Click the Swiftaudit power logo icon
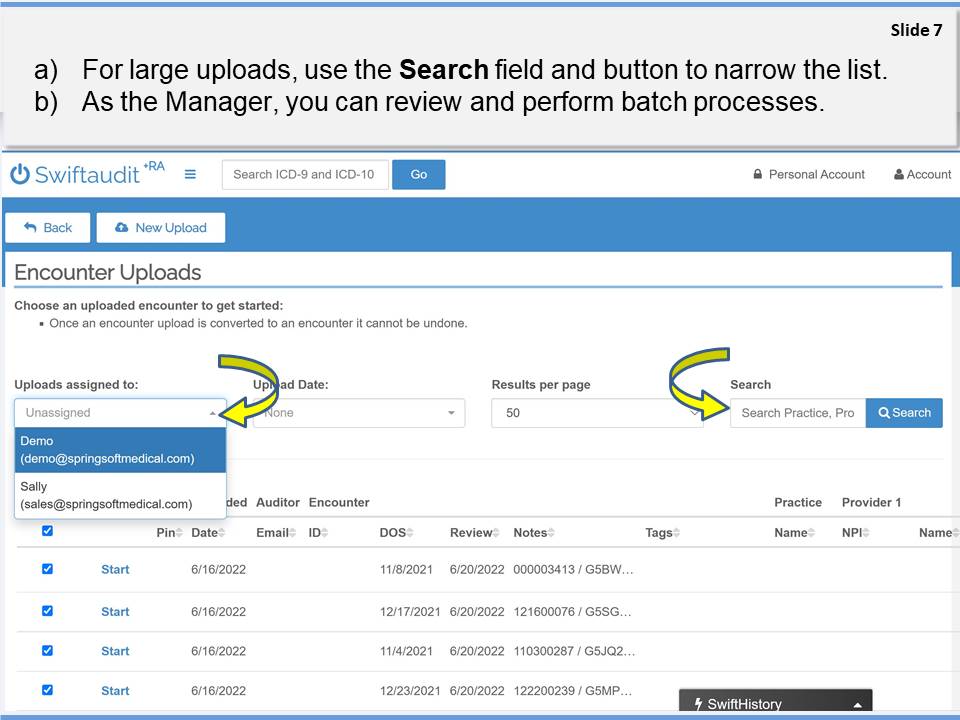The height and width of the screenshot is (720, 960). 20,174
